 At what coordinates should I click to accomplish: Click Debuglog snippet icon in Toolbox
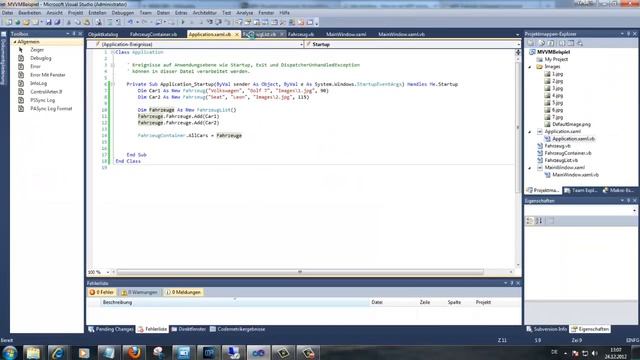tap(21, 58)
